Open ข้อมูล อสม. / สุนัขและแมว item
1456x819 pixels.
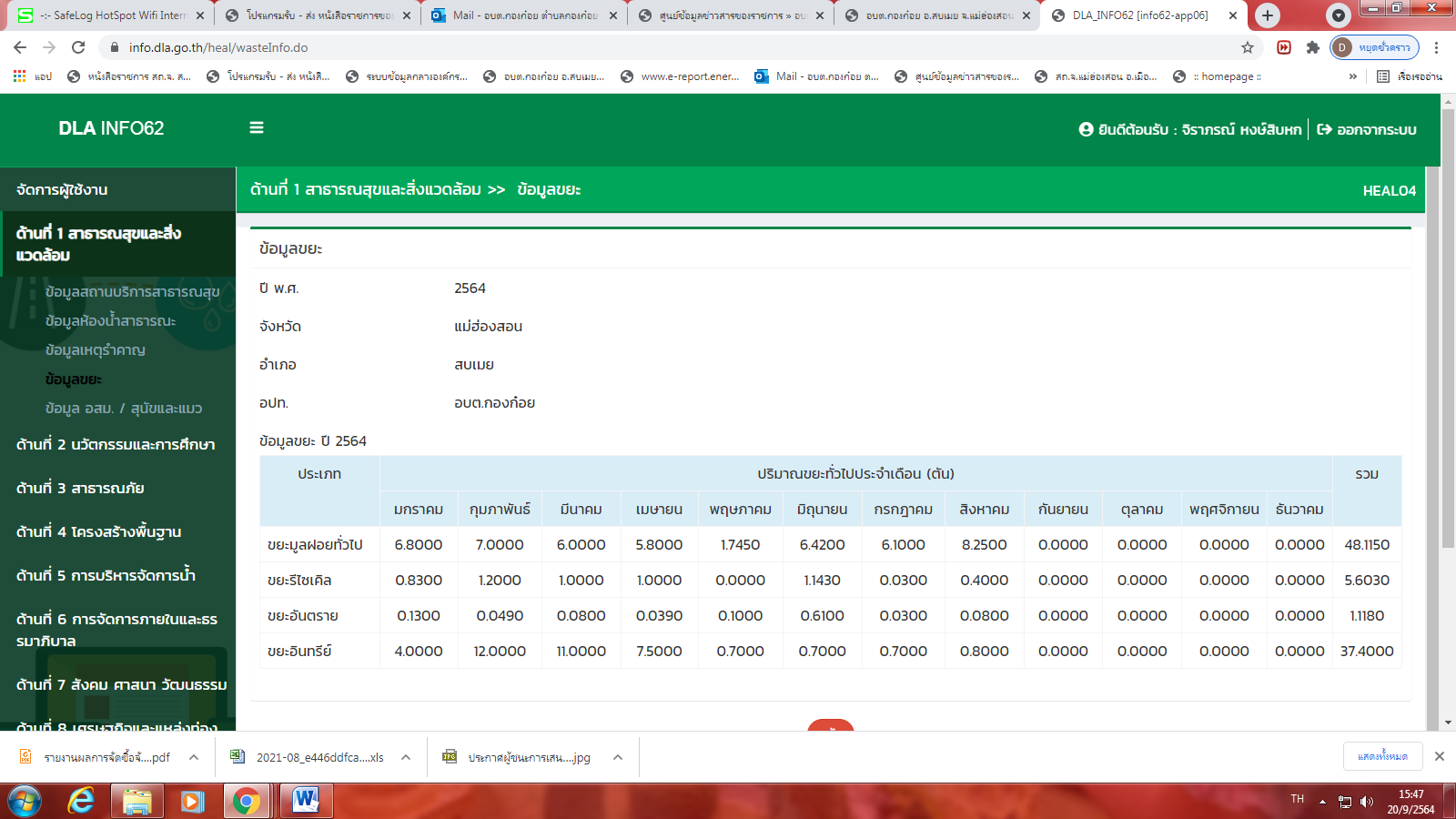[x=123, y=408]
